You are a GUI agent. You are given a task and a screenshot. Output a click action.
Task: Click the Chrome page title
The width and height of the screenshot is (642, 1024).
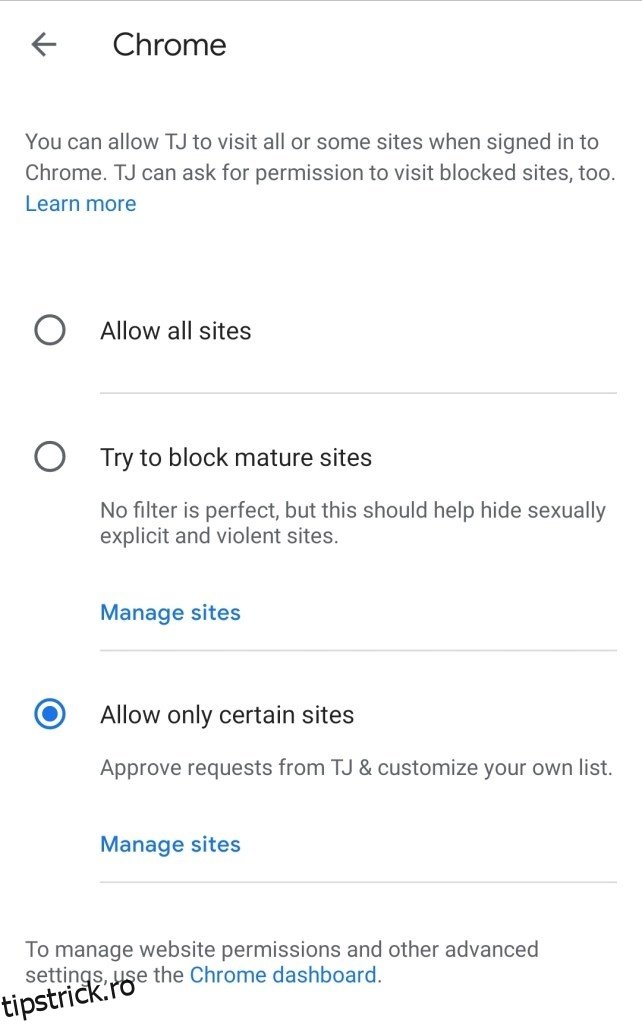tap(169, 45)
